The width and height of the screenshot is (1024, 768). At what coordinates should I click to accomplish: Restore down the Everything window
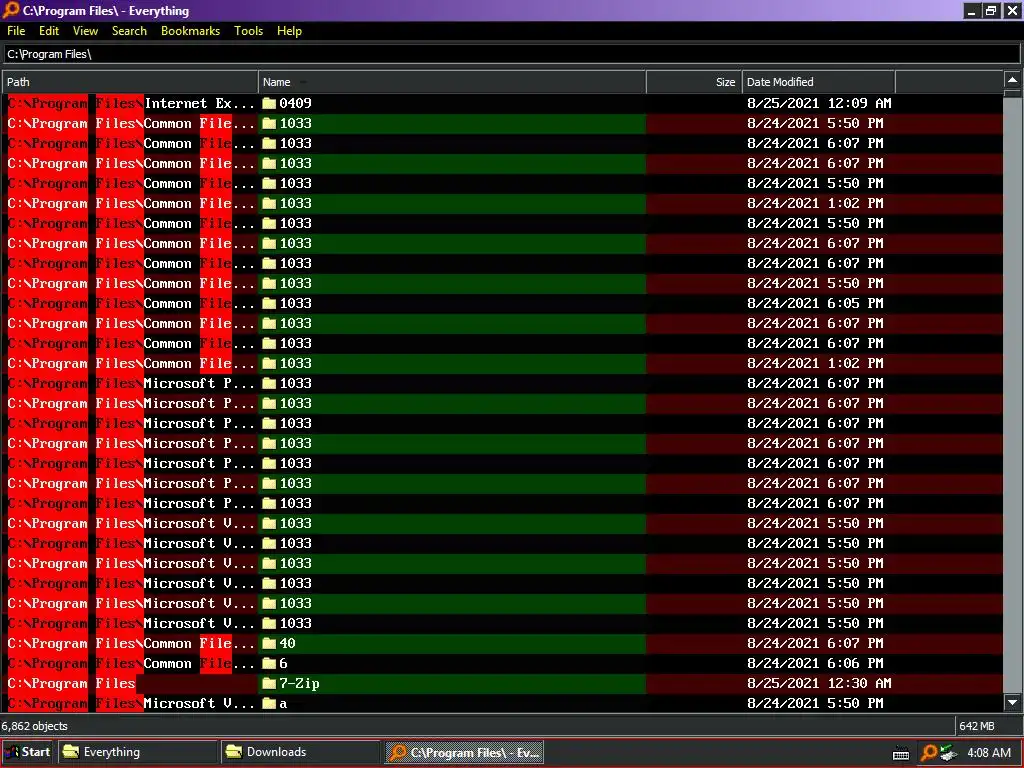tap(991, 11)
